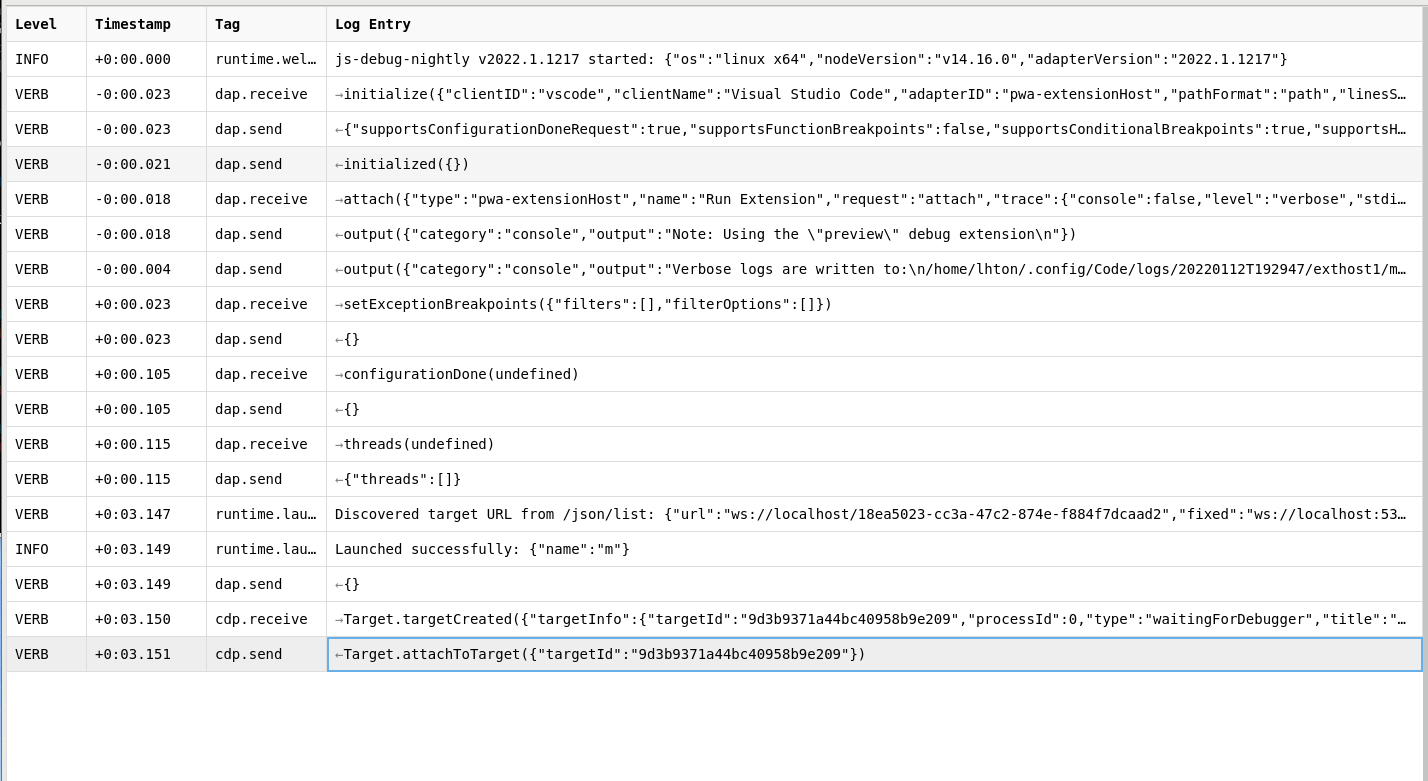Click the receive arrow on Target.targetCreated
Image resolution: width=1428 pixels, height=781 pixels.
coord(339,619)
